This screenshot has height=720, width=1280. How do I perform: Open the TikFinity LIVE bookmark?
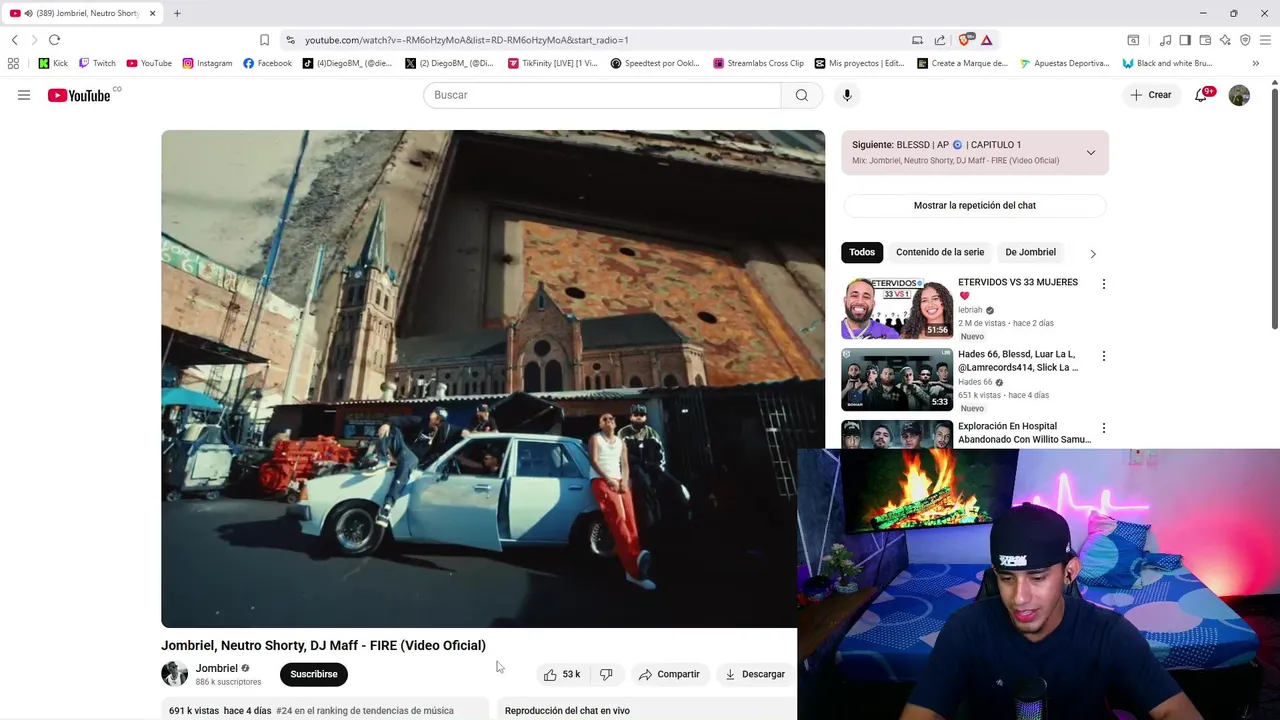pyautogui.click(x=552, y=63)
